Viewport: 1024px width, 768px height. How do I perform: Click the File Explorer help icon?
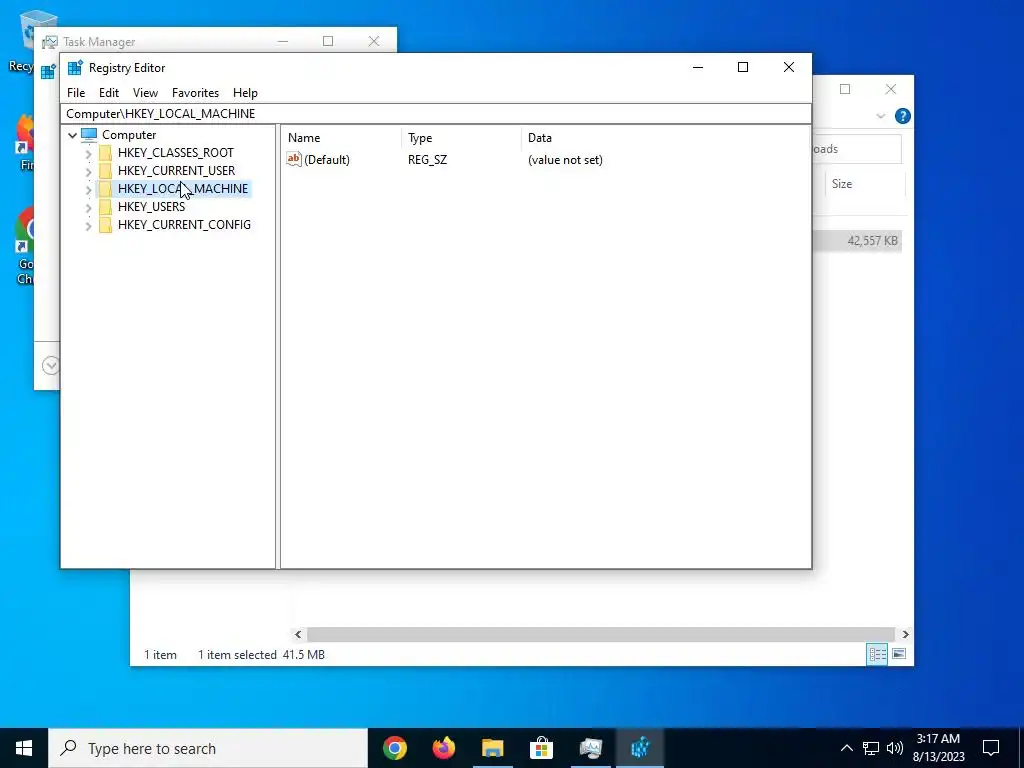pos(903,116)
